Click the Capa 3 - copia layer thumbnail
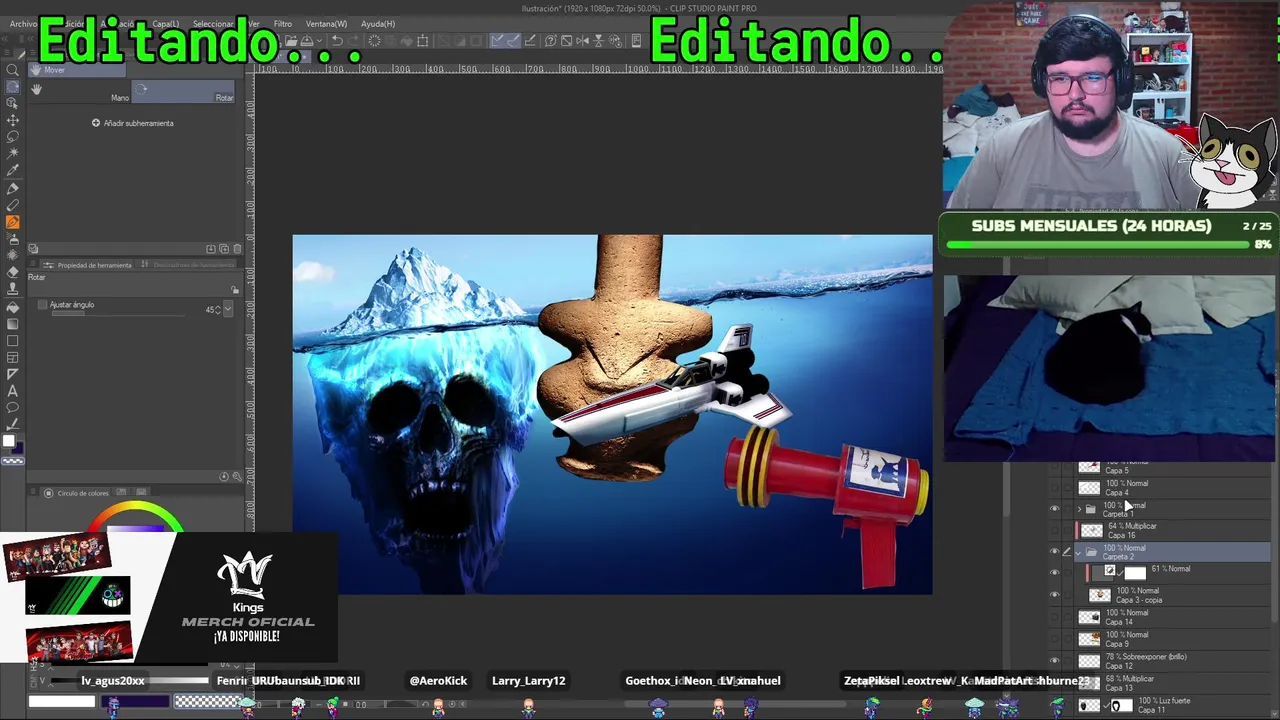The width and height of the screenshot is (1280, 720). pos(1099,595)
